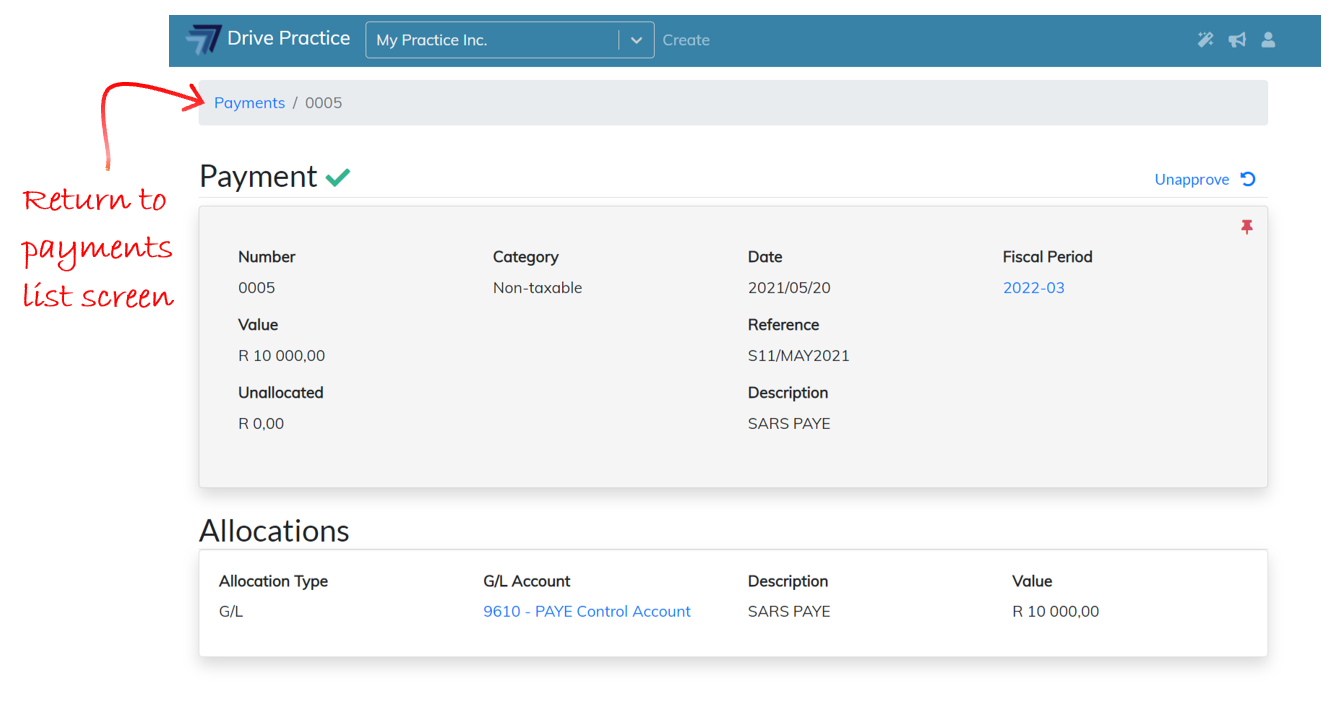1343x707 pixels.
Task: Expand the My Practice Inc. dropdown arrow
Action: (x=636, y=40)
